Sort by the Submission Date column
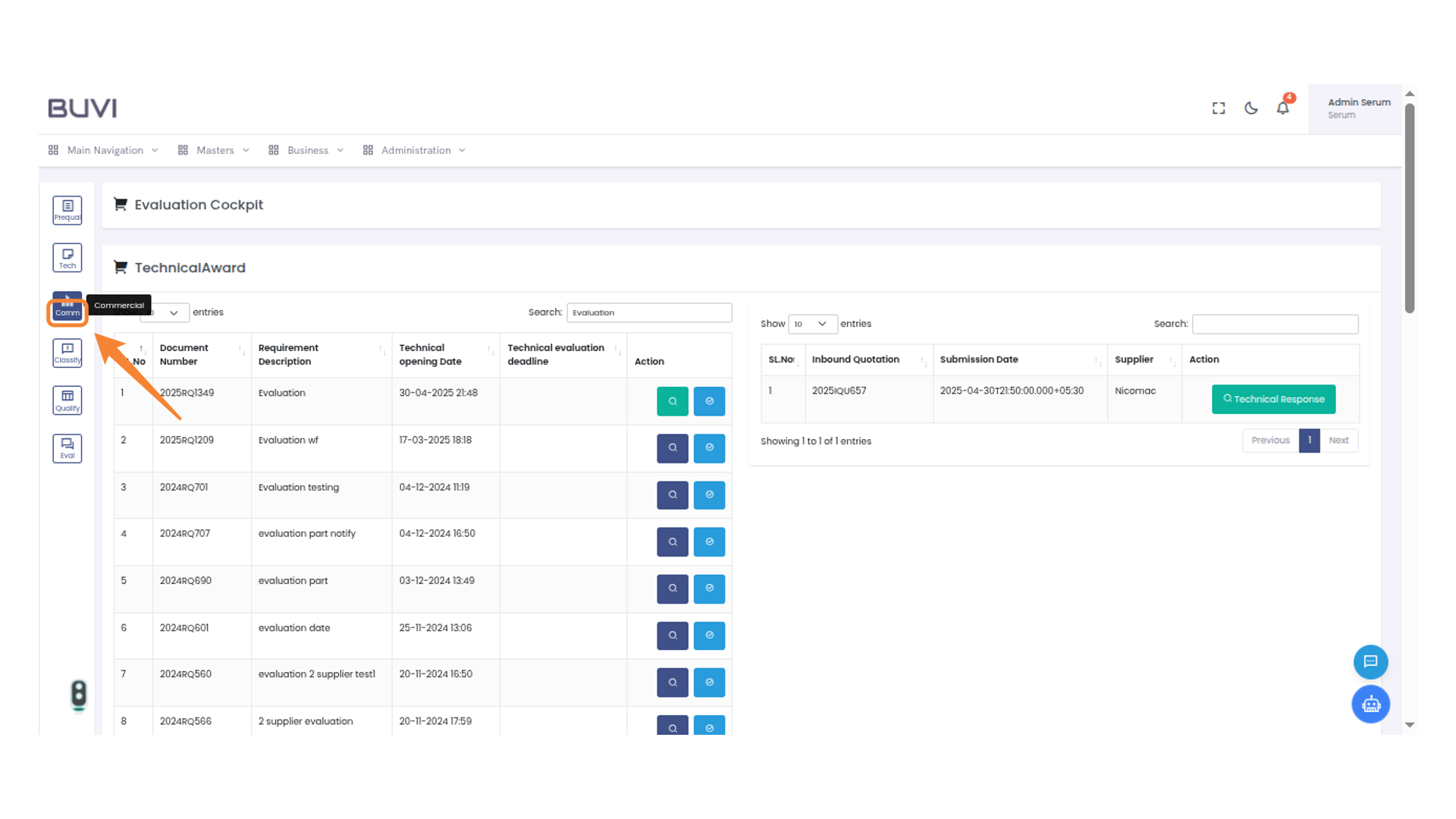Viewport: 1456px width, 819px height. [x=1019, y=359]
